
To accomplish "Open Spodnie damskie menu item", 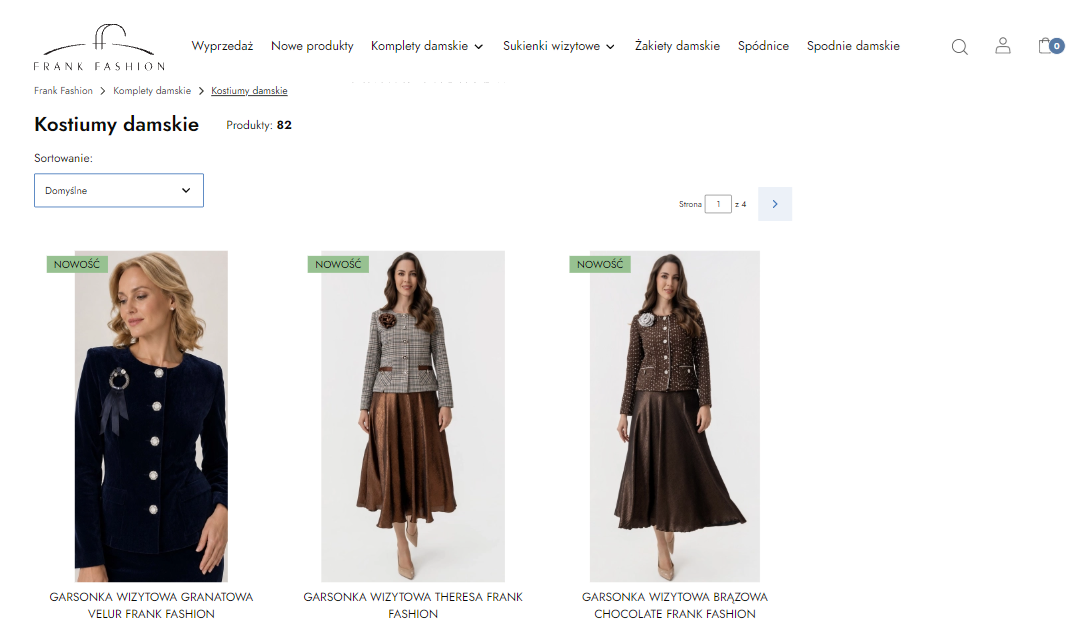I will (x=853, y=46).
